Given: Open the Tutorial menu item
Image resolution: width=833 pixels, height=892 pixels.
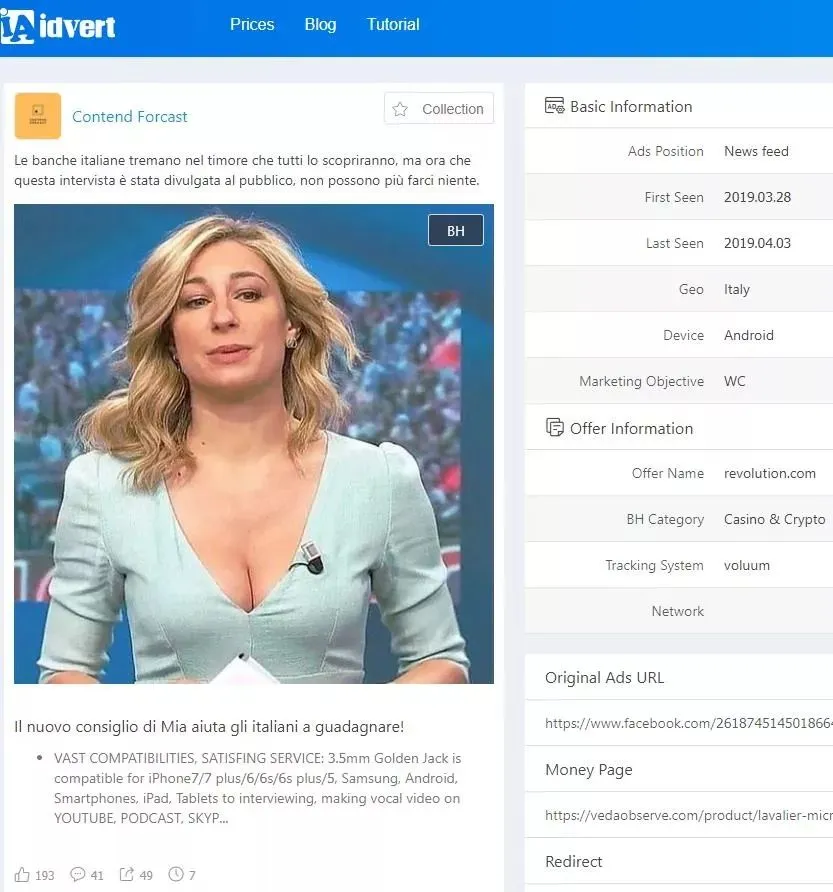Looking at the screenshot, I should [393, 24].
